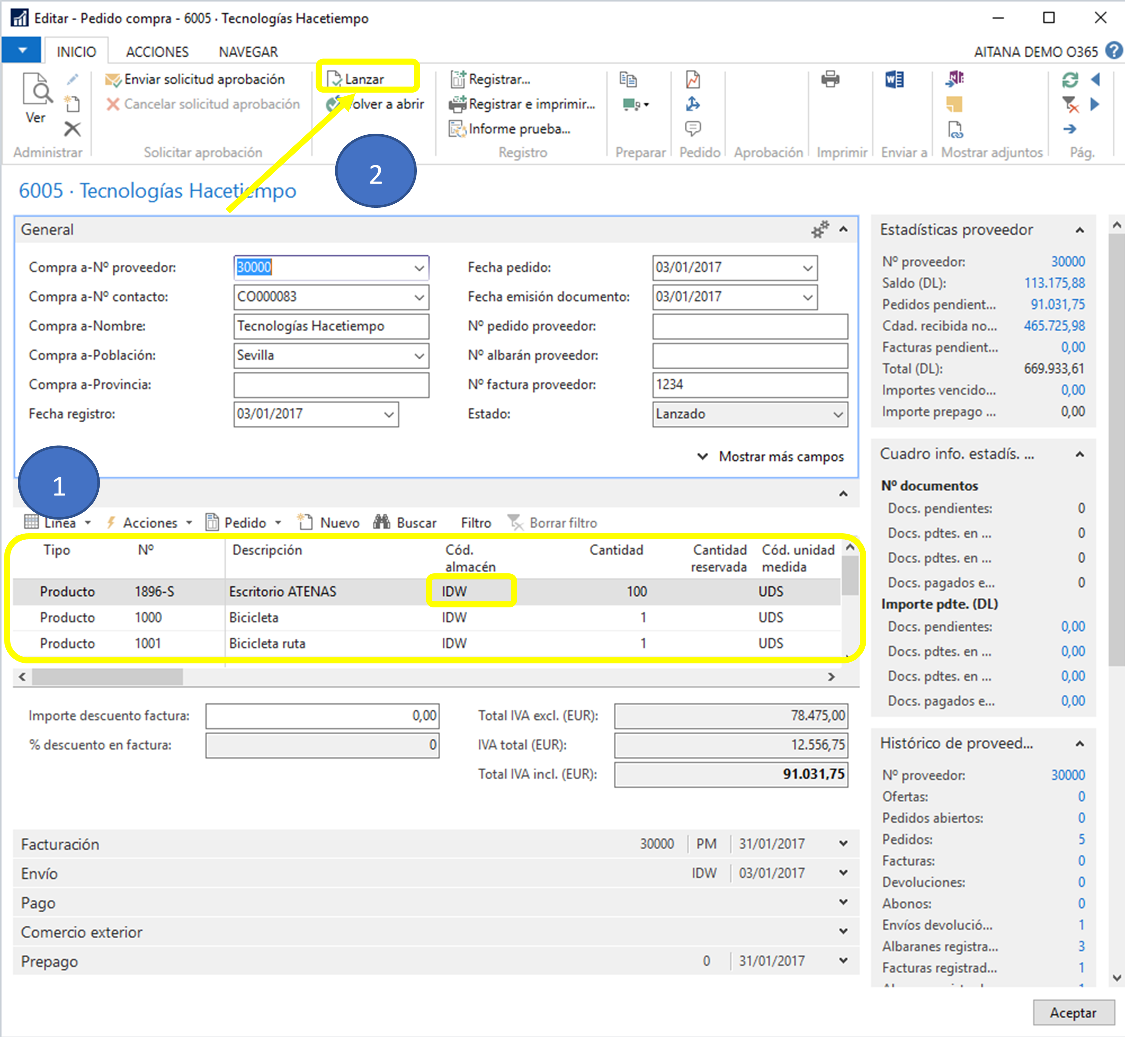
Task: Click the green Refresh icon
Action: pos(1070,80)
